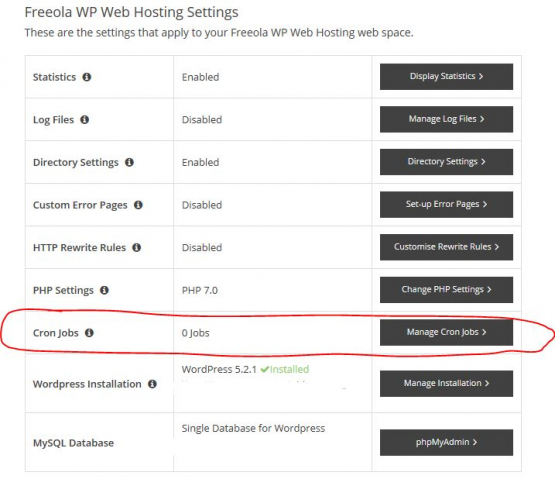Click the Manage Installation button
Viewport: 555px width, 486px height.
pos(446,383)
